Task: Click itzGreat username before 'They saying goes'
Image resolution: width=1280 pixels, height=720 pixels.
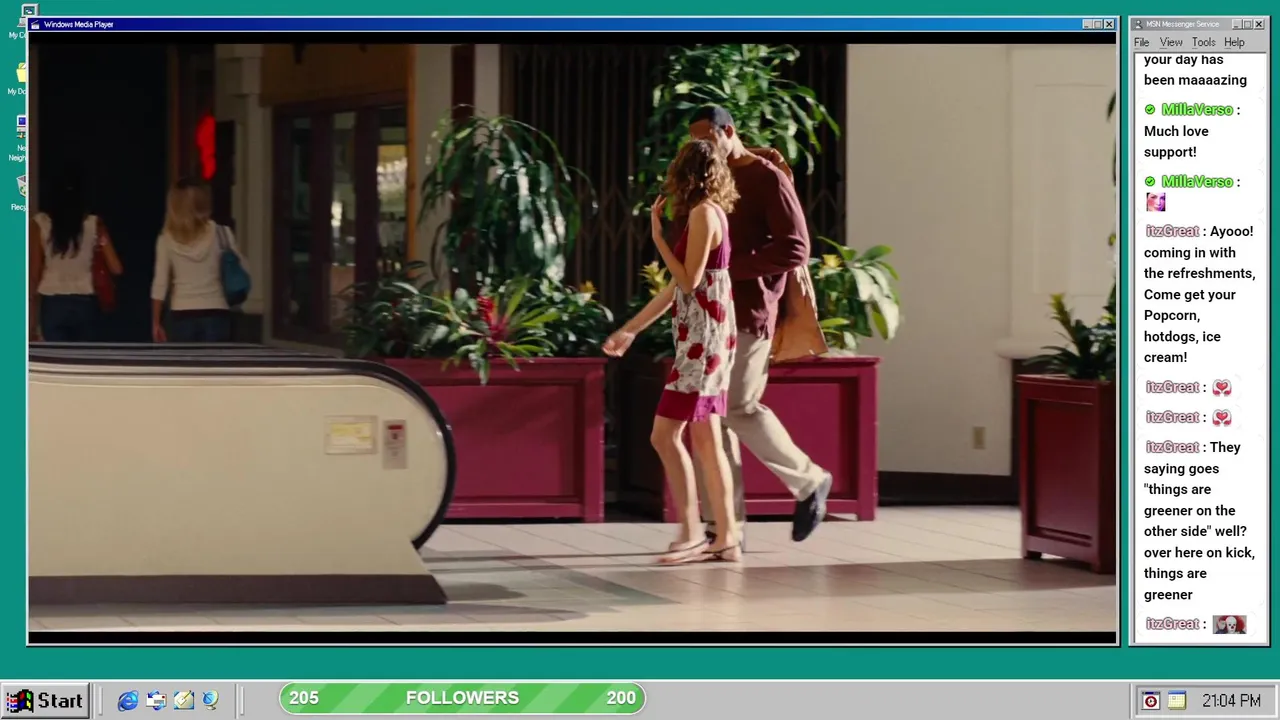Action: [1172, 447]
